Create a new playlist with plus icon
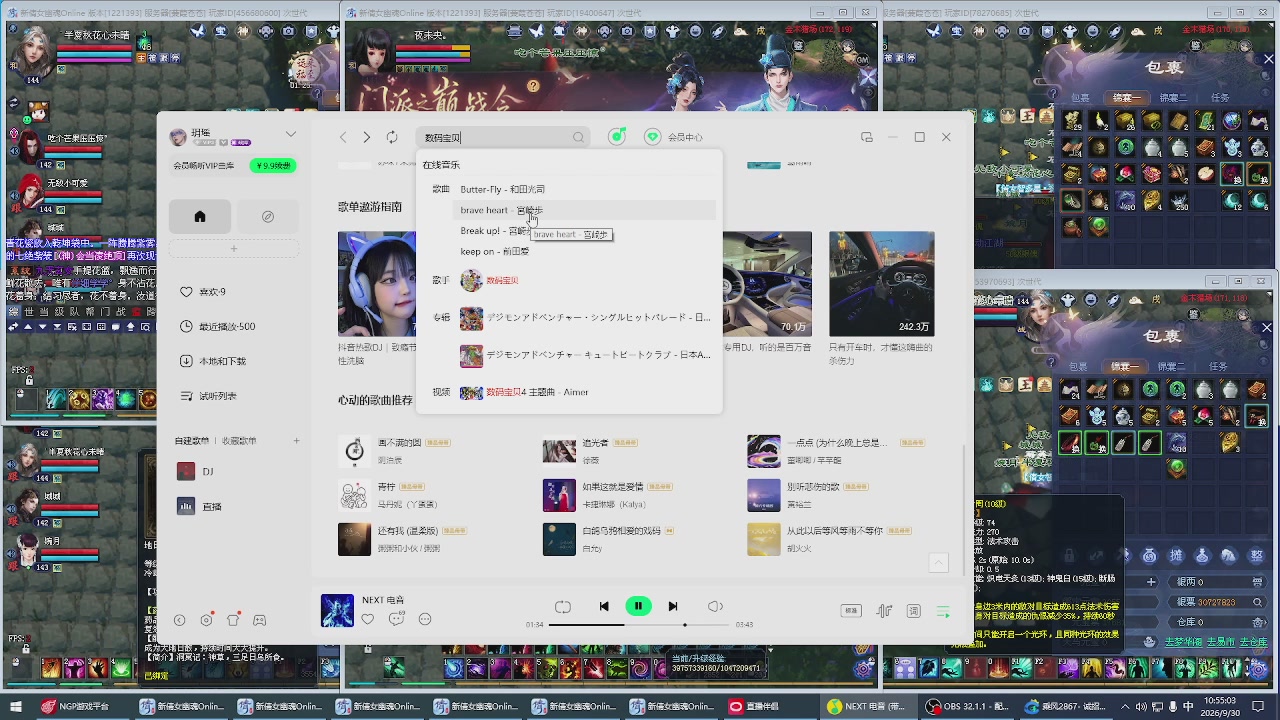This screenshot has height=720, width=1280. 296,441
